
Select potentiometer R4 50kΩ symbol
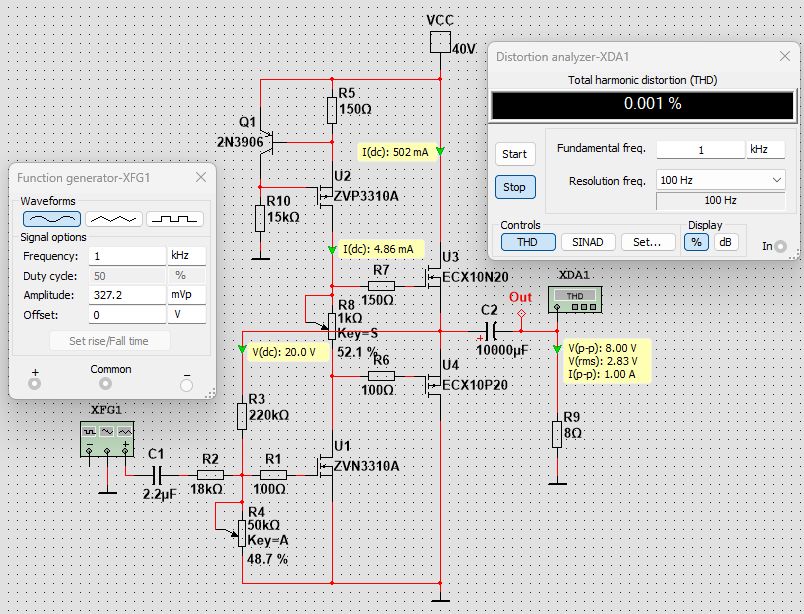[x=242, y=533]
